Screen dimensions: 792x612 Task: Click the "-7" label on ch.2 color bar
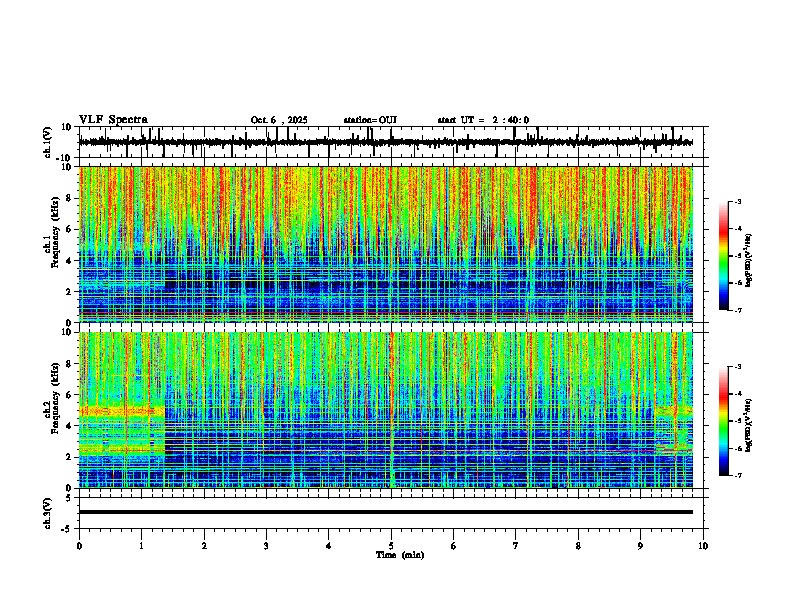(x=737, y=476)
